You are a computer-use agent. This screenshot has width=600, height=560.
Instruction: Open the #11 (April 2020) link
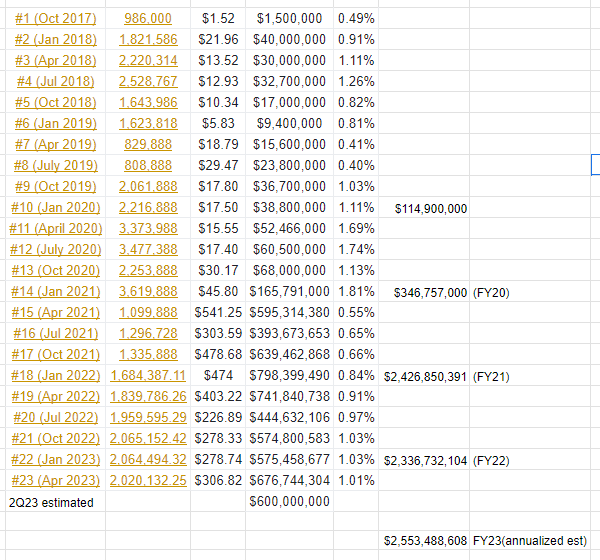(x=55, y=229)
